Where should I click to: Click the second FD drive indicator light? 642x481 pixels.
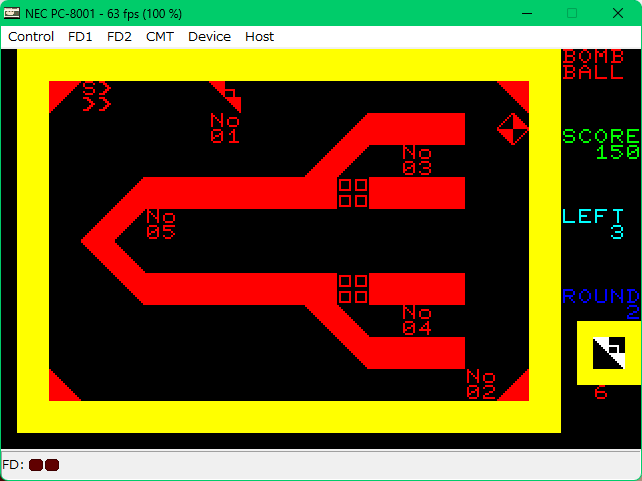52,465
